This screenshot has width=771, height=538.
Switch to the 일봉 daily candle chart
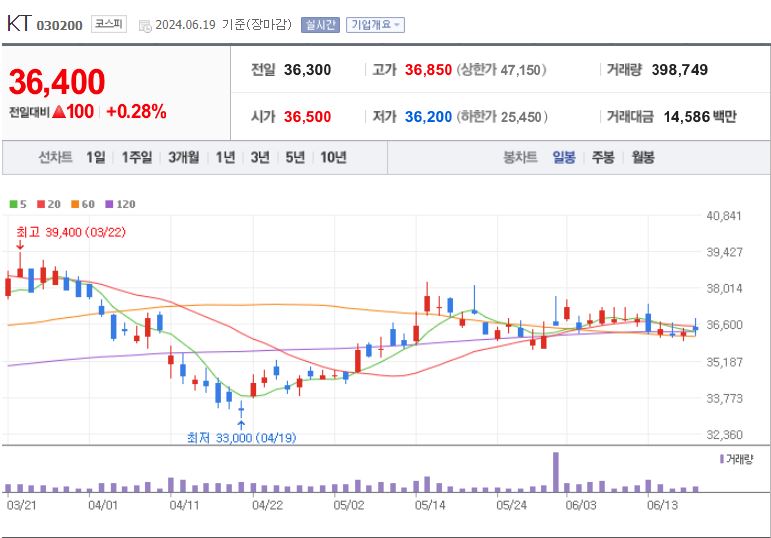[x=563, y=157]
